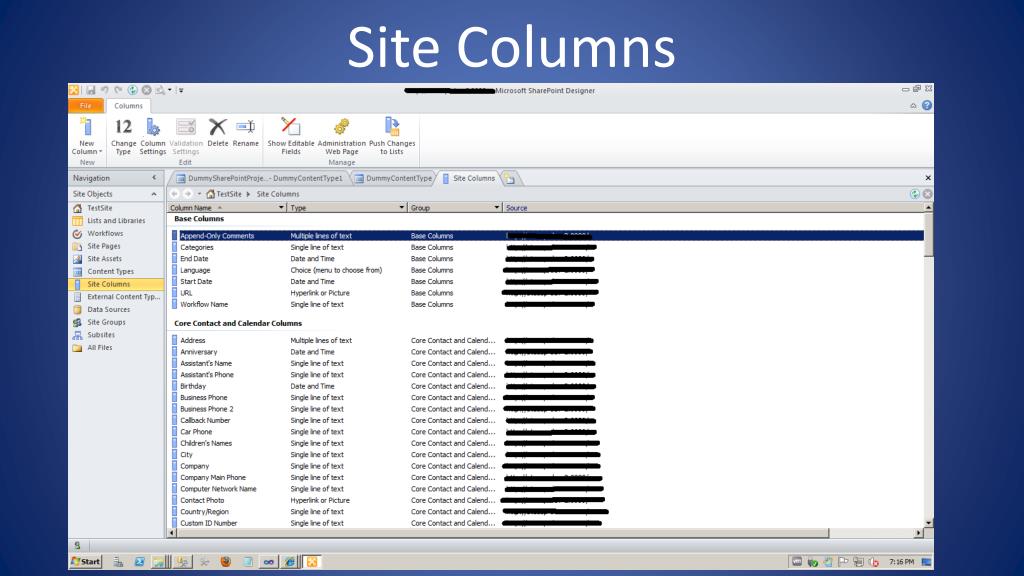The width and height of the screenshot is (1024, 576).
Task: Click the horizontal scrollbar right arrow
Action: coord(918,533)
